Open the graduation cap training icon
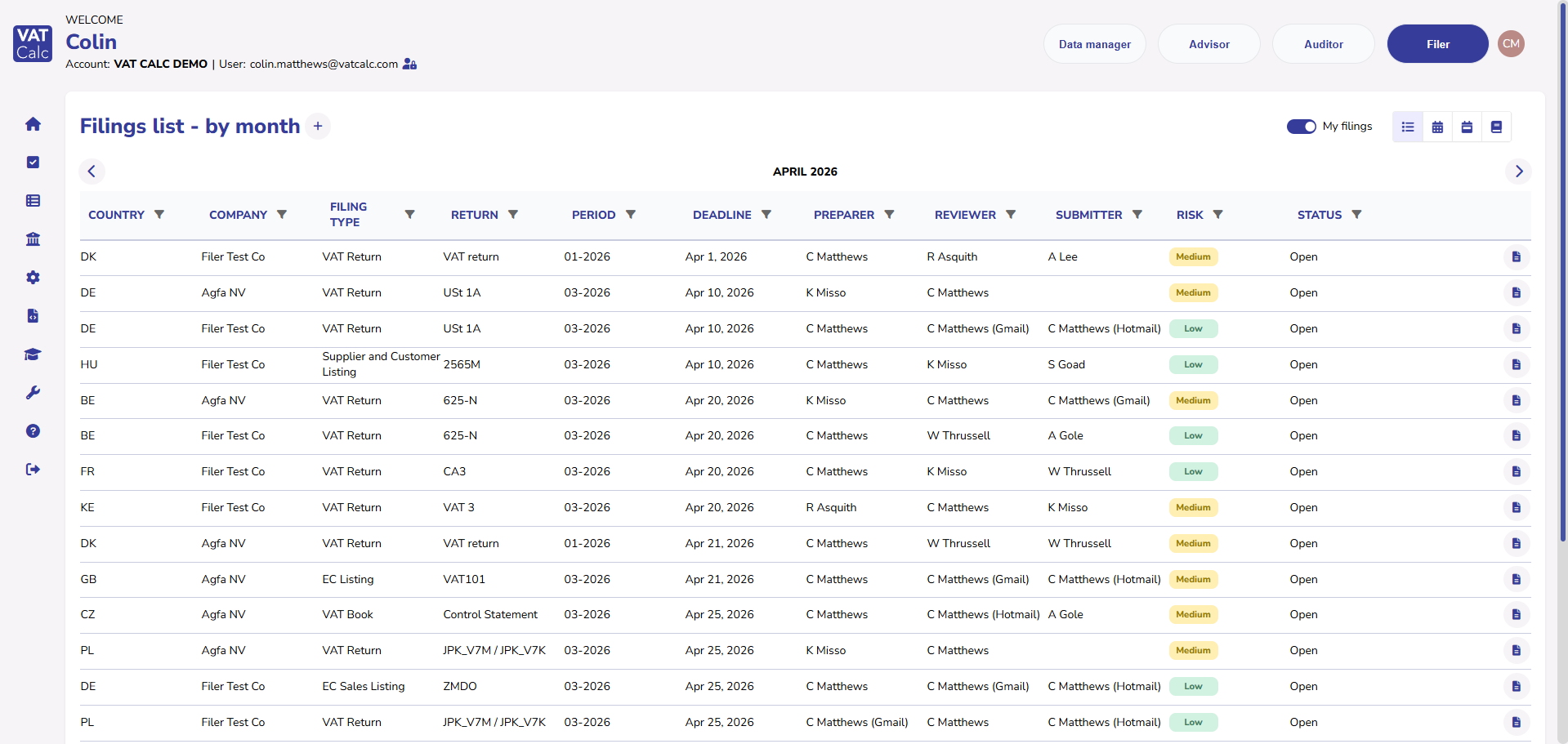The width and height of the screenshot is (1568, 744). (33, 354)
